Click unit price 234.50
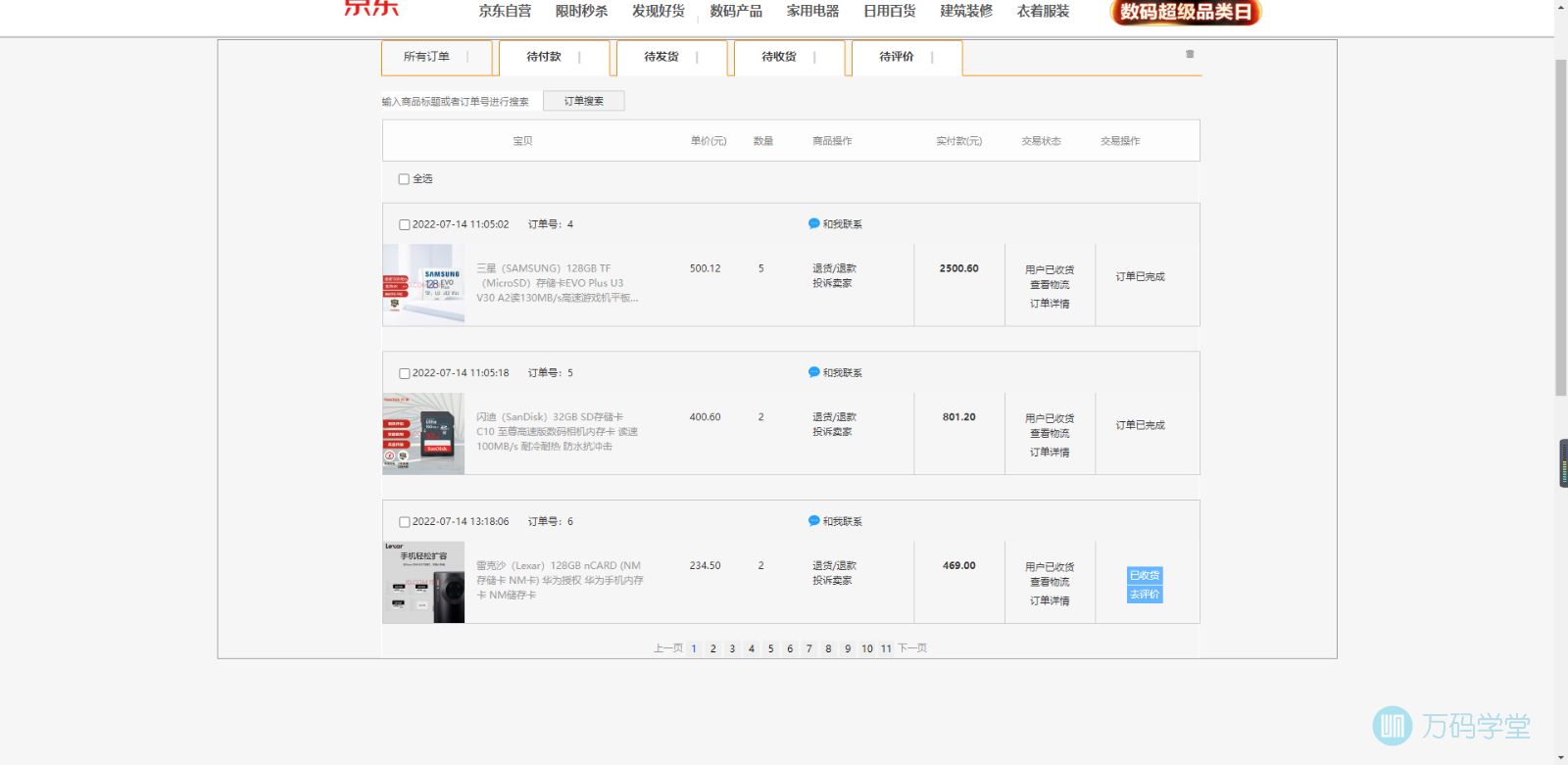Image resolution: width=1568 pixels, height=765 pixels. pos(705,566)
